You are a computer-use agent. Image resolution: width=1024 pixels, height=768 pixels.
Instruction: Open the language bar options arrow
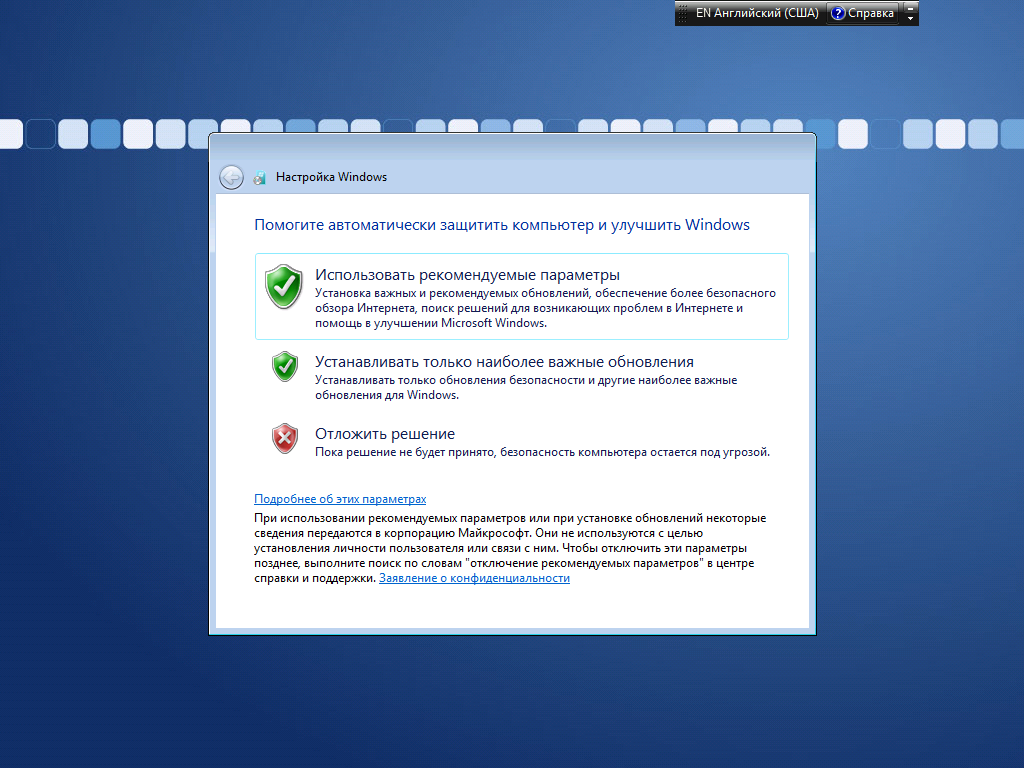point(910,18)
